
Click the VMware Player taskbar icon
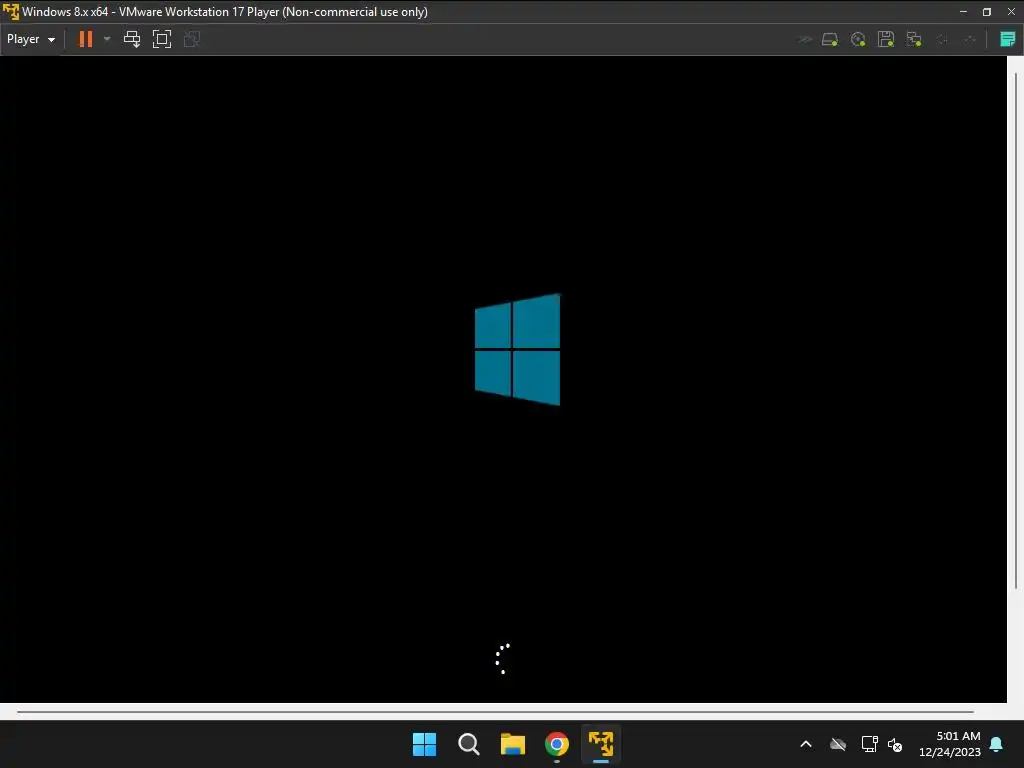(x=601, y=744)
